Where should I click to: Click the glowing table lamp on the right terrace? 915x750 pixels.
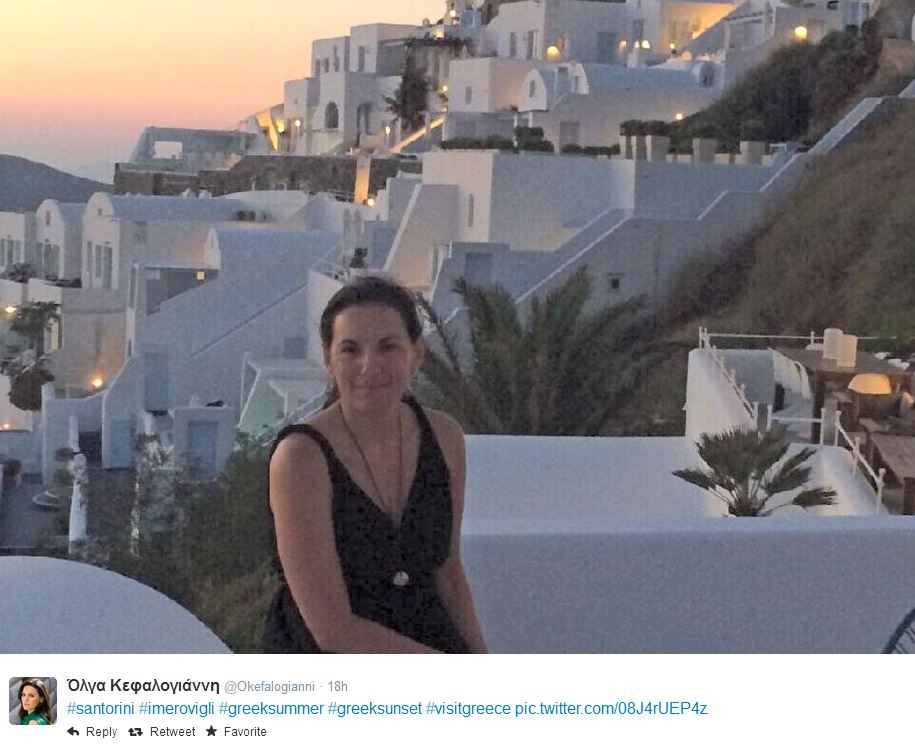pyautogui.click(x=869, y=384)
